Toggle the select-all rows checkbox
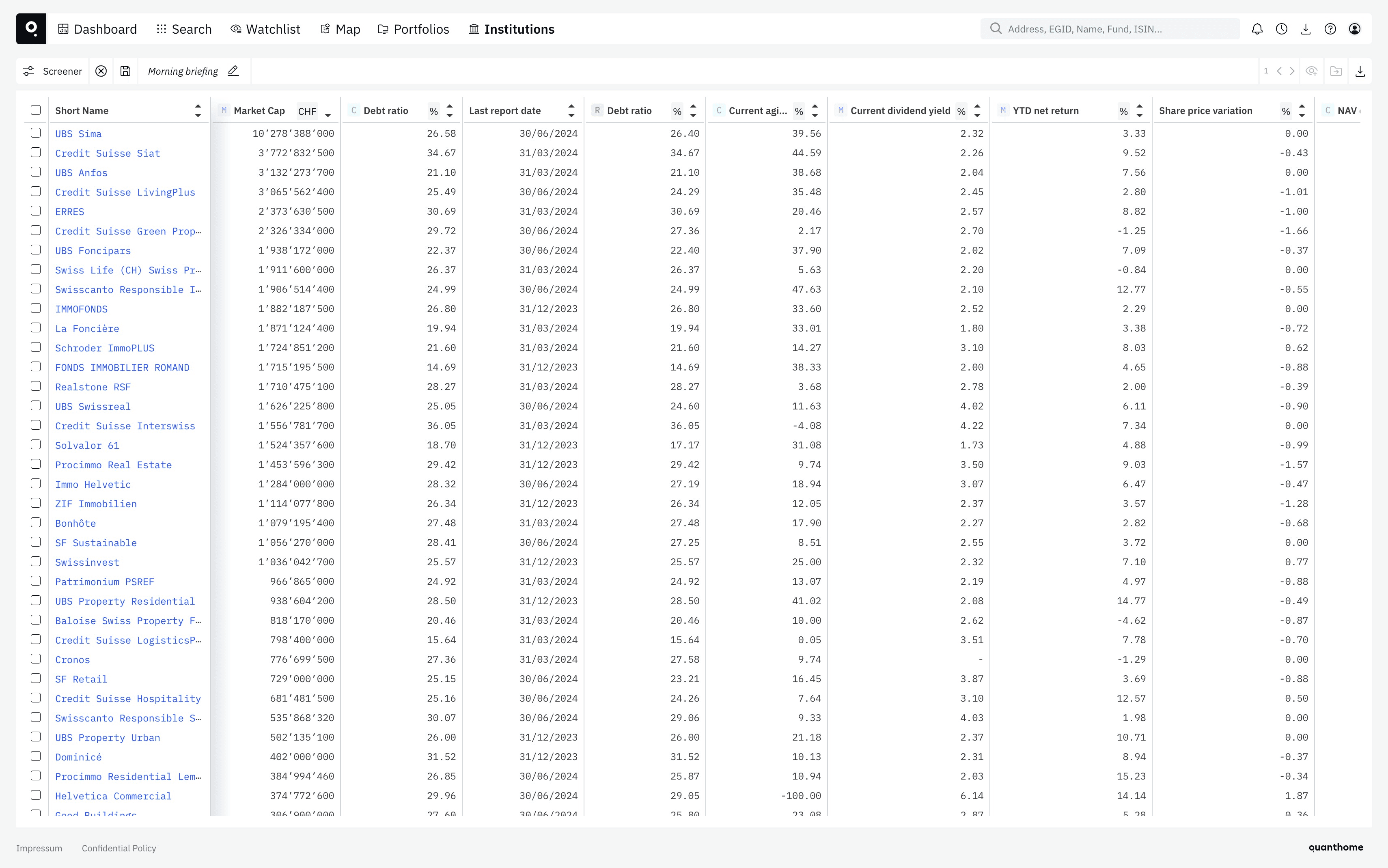 coord(36,110)
